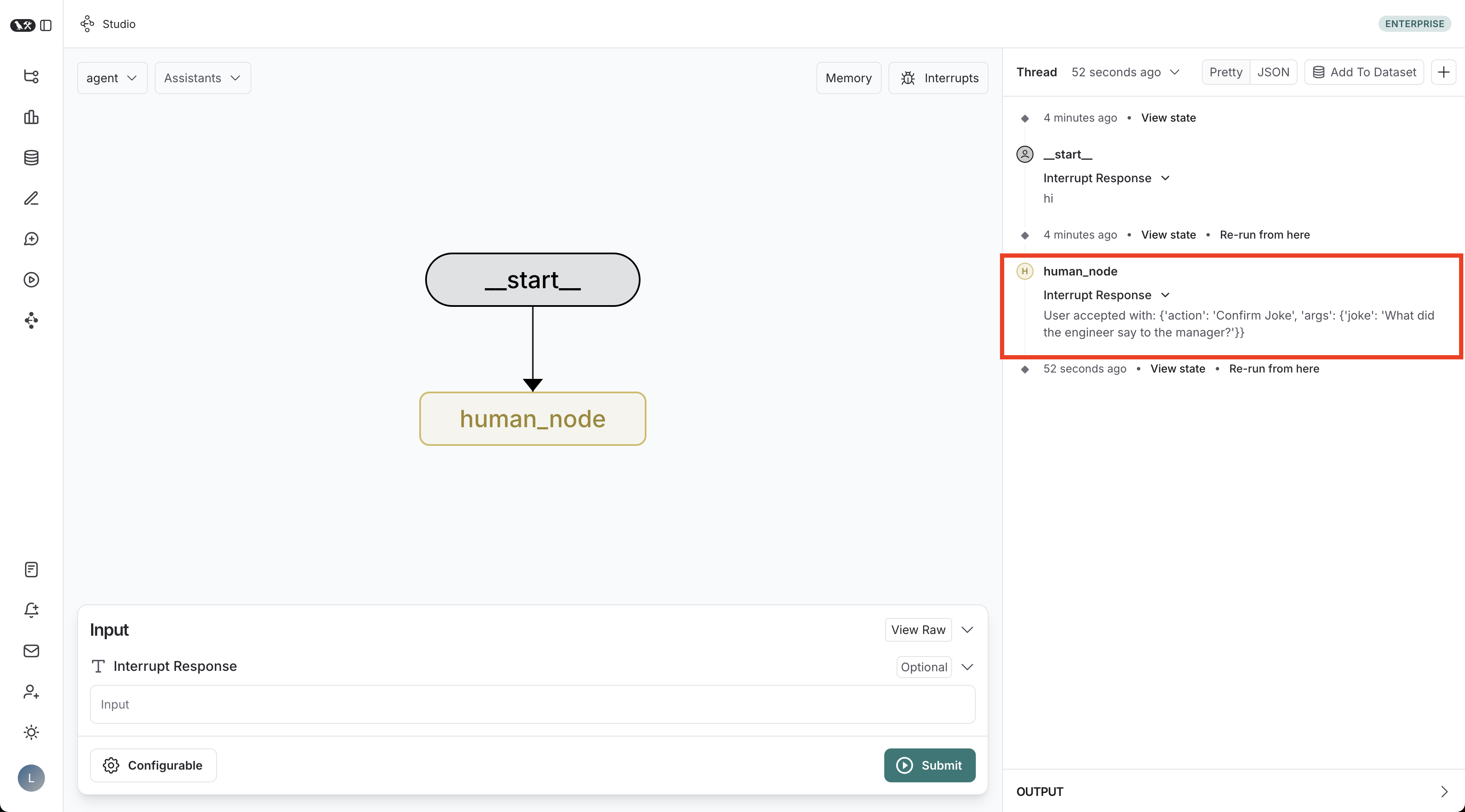Screen dimensions: 1465x812
Task: Focus the Interrupt Response input field
Action: pyautogui.click(x=532, y=704)
